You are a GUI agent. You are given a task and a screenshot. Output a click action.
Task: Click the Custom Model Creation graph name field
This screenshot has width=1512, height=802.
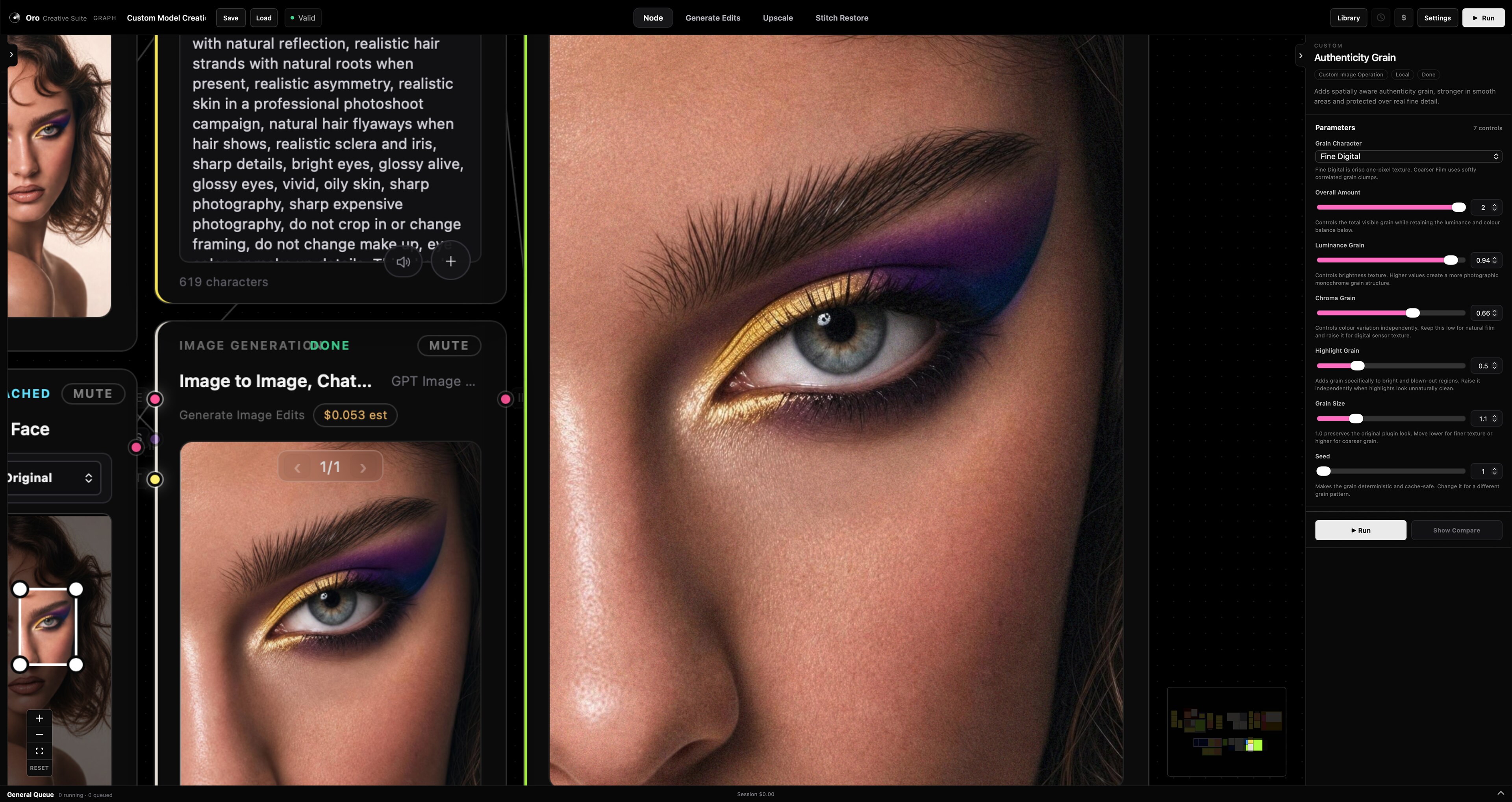tap(166, 18)
